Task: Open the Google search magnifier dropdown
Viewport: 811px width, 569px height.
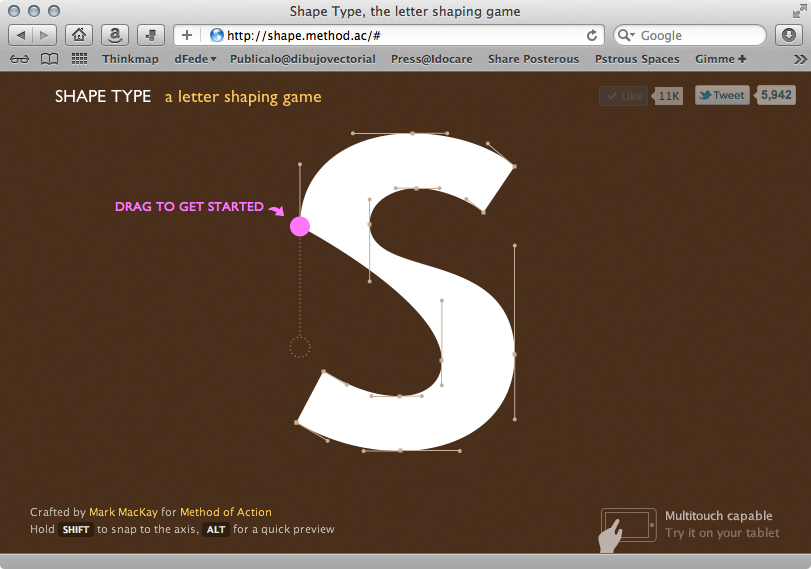Action: (x=627, y=35)
